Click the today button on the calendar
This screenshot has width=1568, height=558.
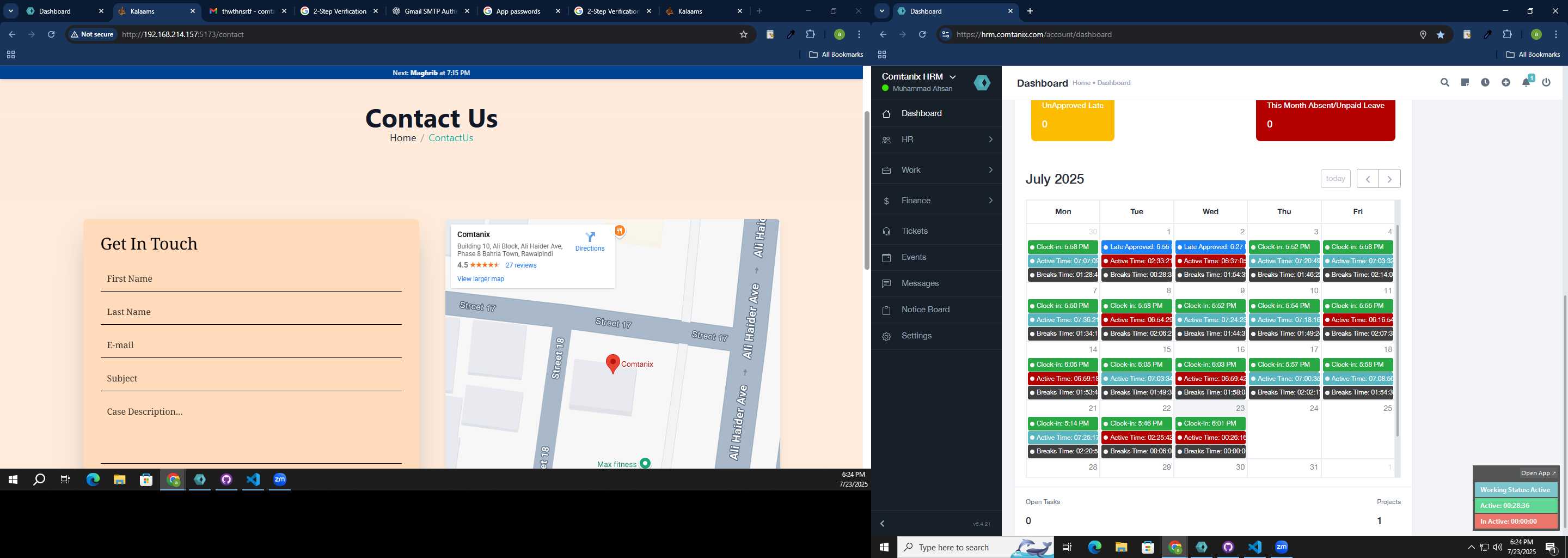(x=1336, y=179)
